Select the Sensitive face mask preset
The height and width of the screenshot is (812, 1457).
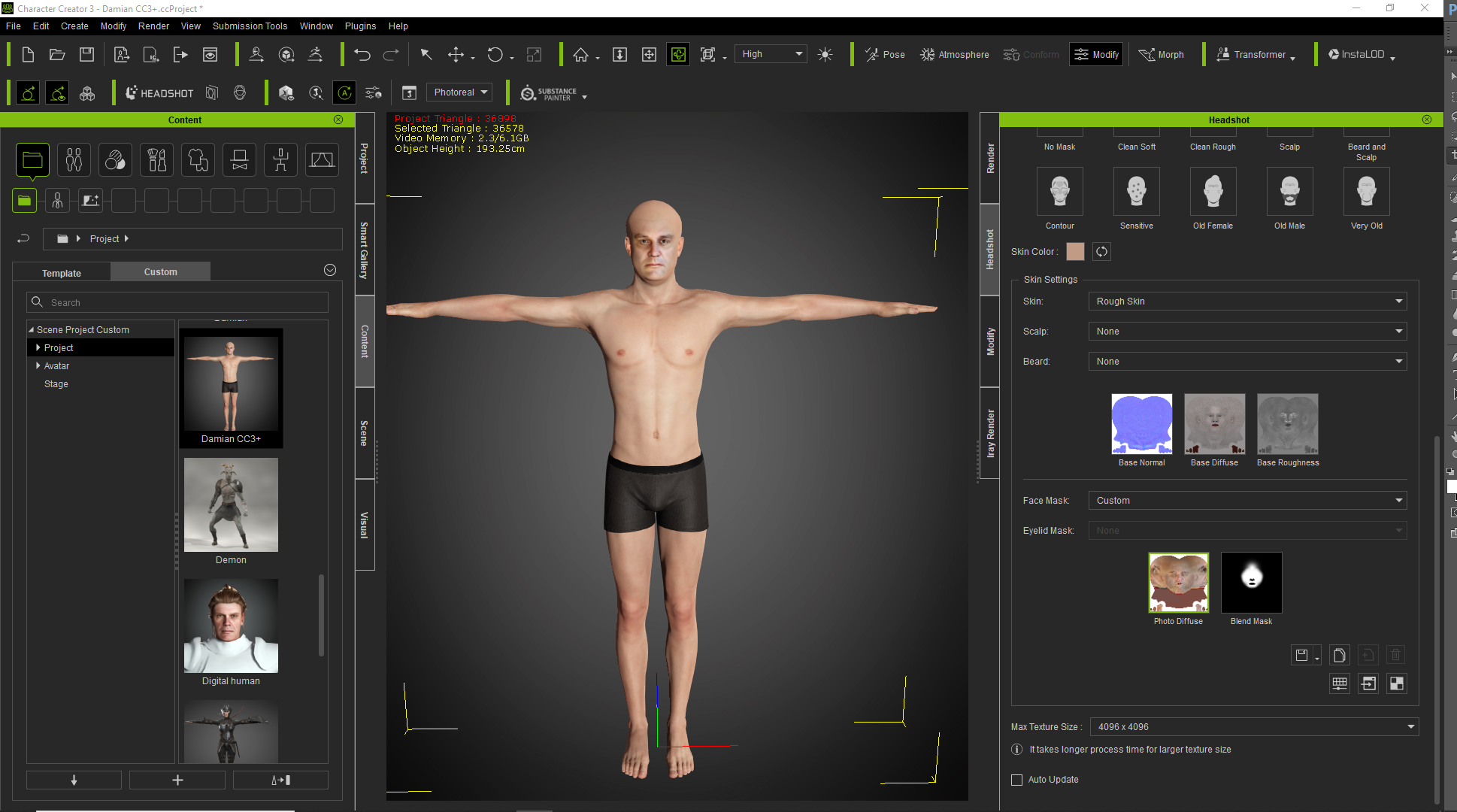tap(1137, 192)
